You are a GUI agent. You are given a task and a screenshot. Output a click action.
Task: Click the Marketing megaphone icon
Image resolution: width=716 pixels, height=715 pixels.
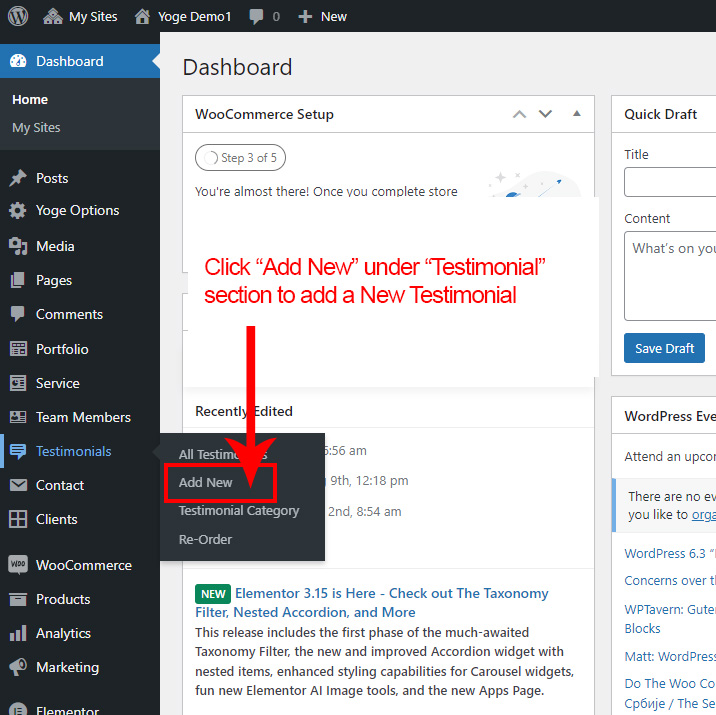coord(18,667)
